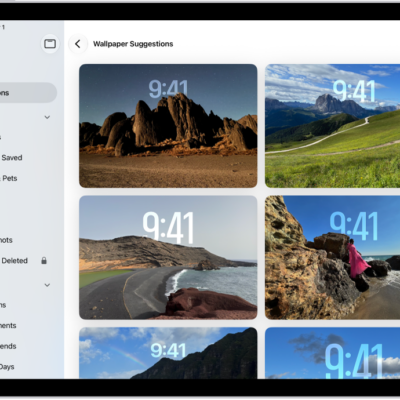
Task: Select the green alpine meadow wallpaper
Action: (332, 126)
